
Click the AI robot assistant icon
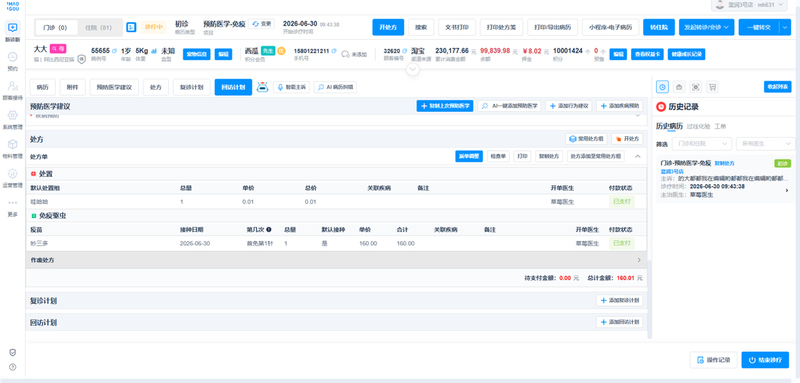[x=262, y=87]
